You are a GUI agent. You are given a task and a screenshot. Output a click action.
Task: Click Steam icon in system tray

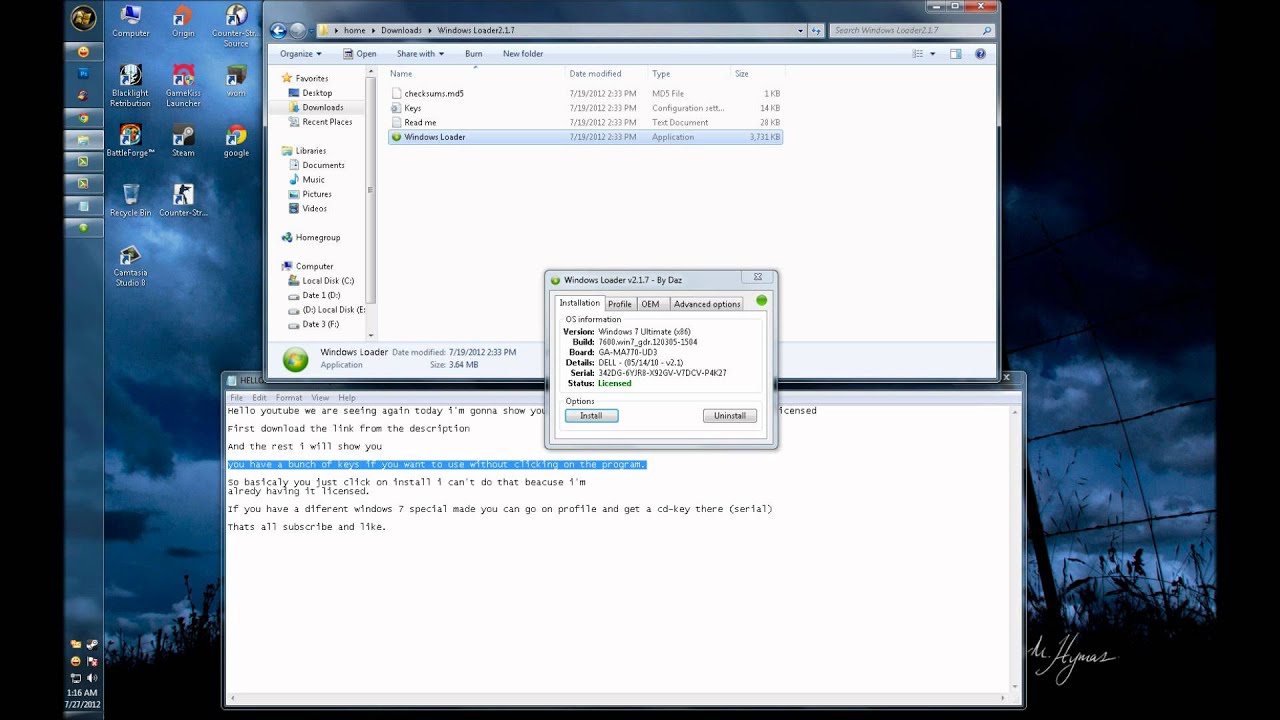[92, 645]
